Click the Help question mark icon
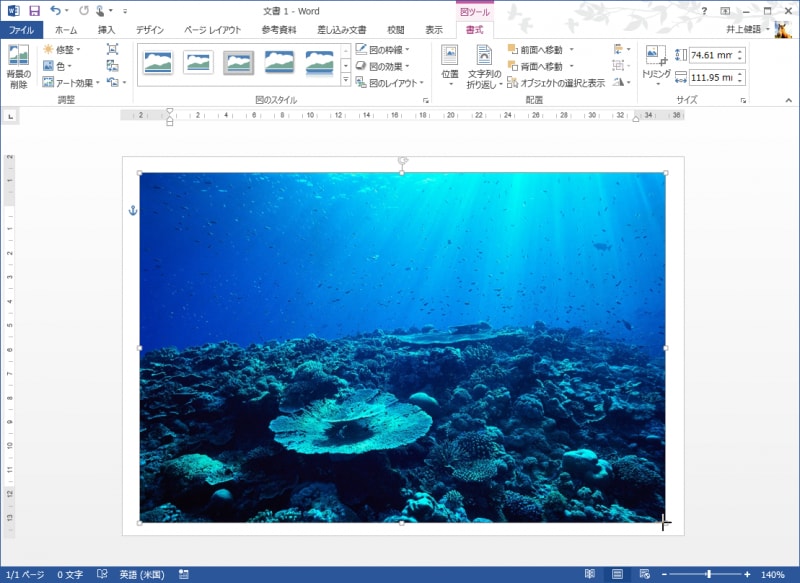The width and height of the screenshot is (800, 583). point(704,10)
